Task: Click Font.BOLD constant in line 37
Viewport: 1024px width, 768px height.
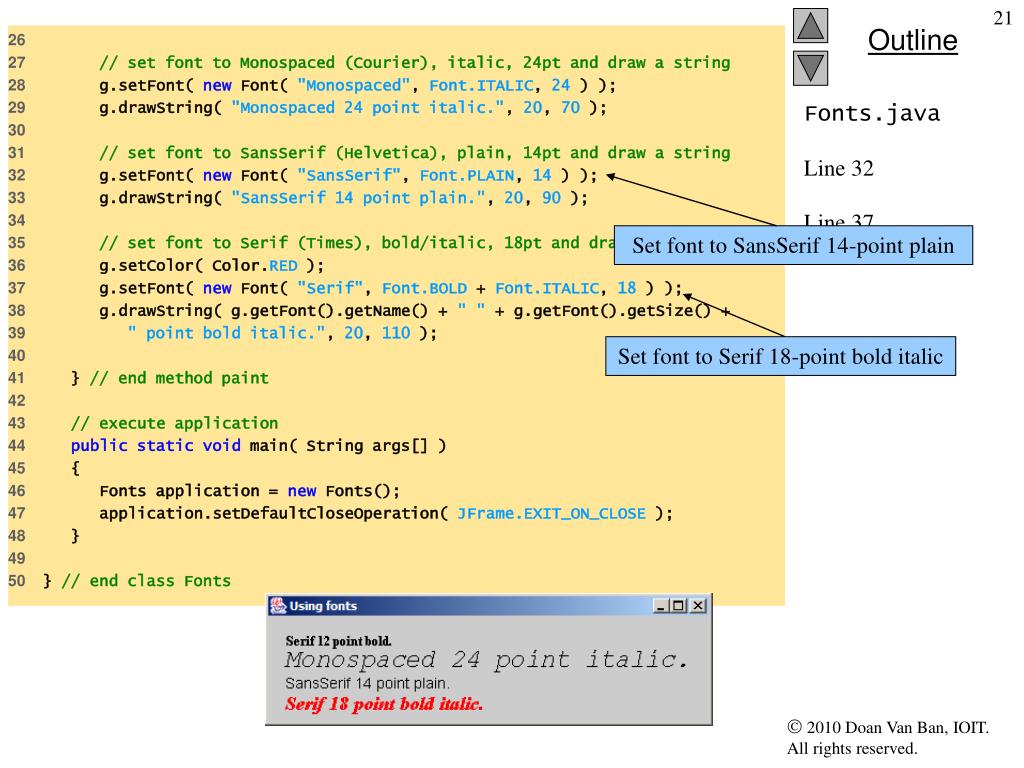Action: pos(424,288)
